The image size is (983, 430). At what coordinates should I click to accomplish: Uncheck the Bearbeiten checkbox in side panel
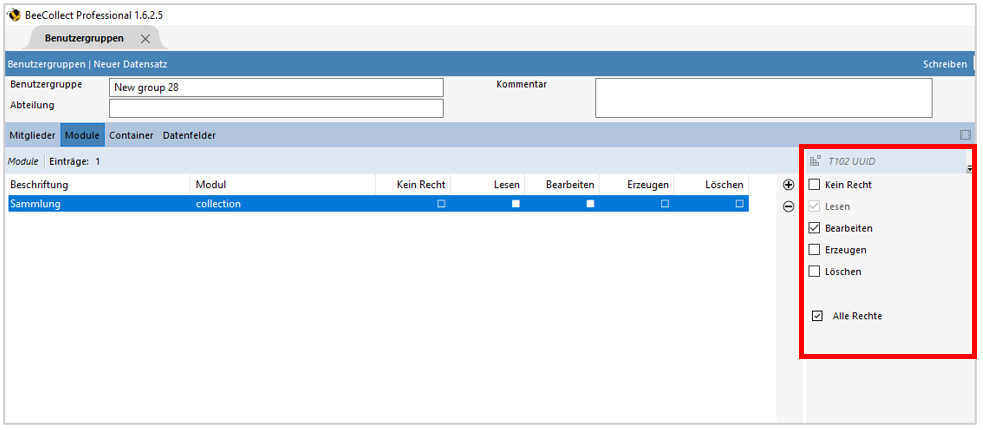815,228
